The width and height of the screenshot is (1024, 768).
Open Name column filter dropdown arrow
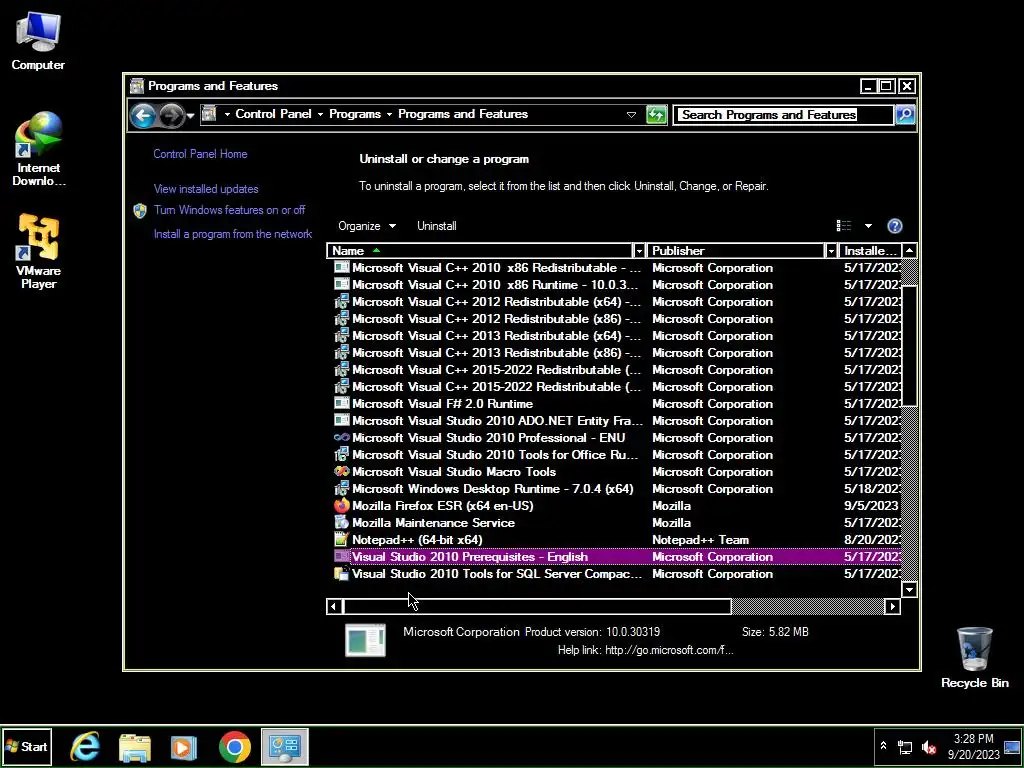point(639,251)
